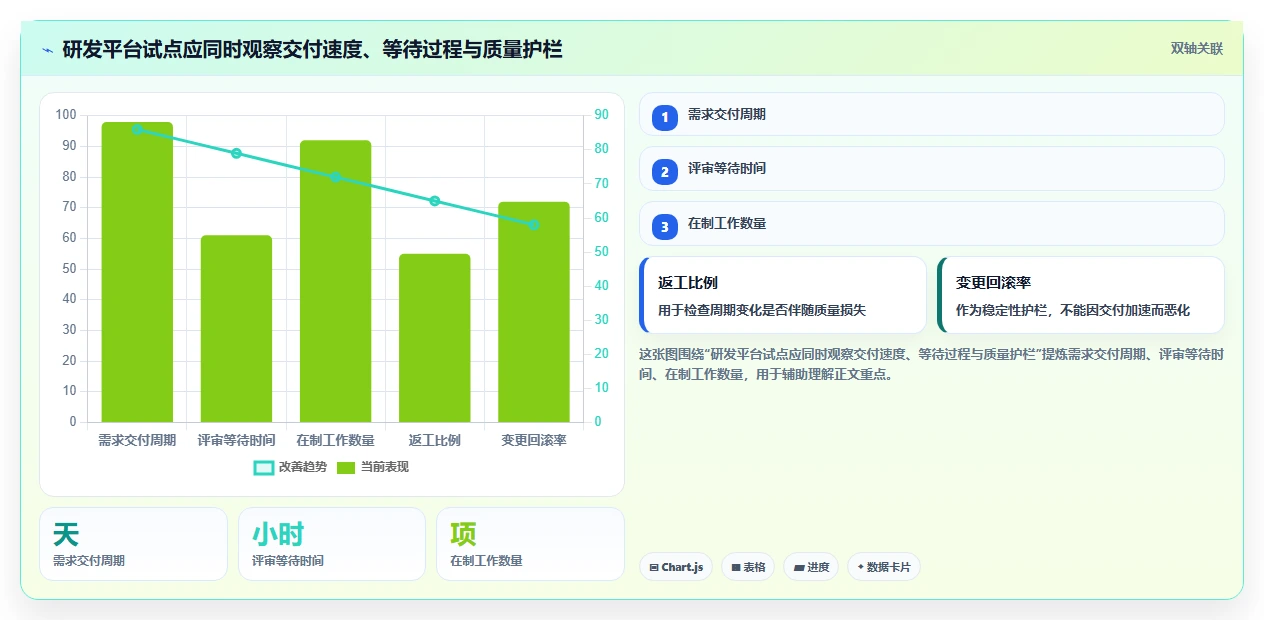1264x620 pixels.
Task: Click the text 用于检查周期变化是否伴随质量损失
Action: 762,310
